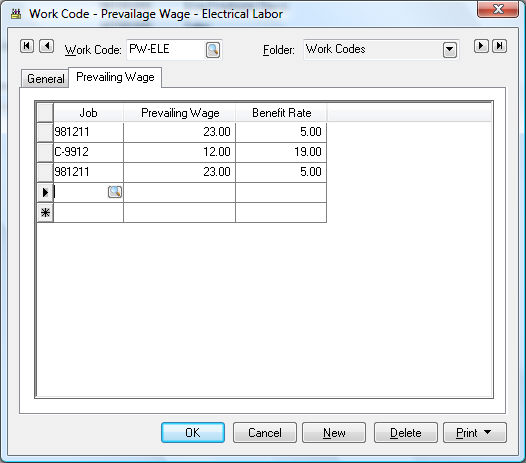Click the Delete button
The height and width of the screenshot is (463, 526).
[406, 432]
